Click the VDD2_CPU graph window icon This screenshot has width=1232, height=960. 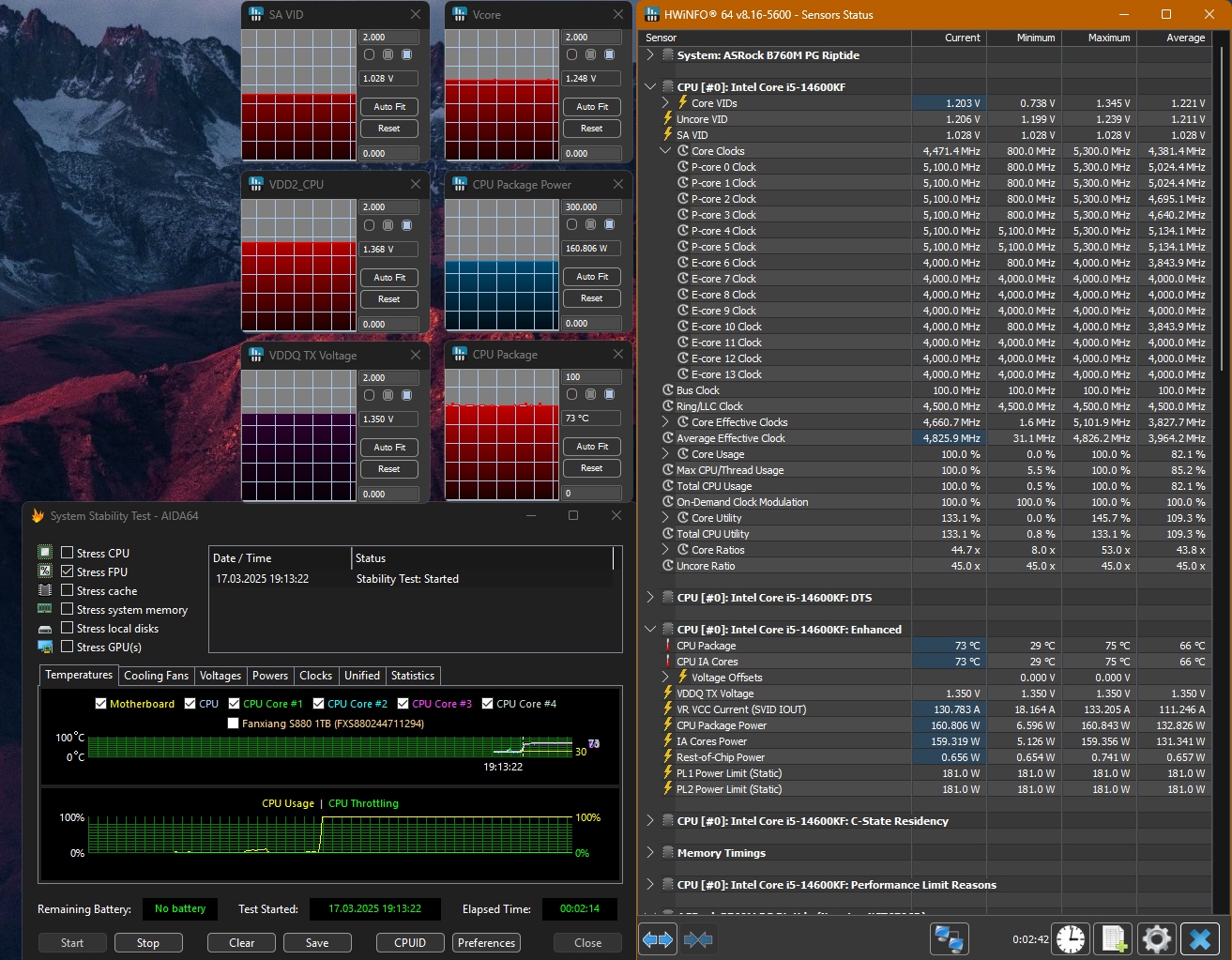[256, 185]
